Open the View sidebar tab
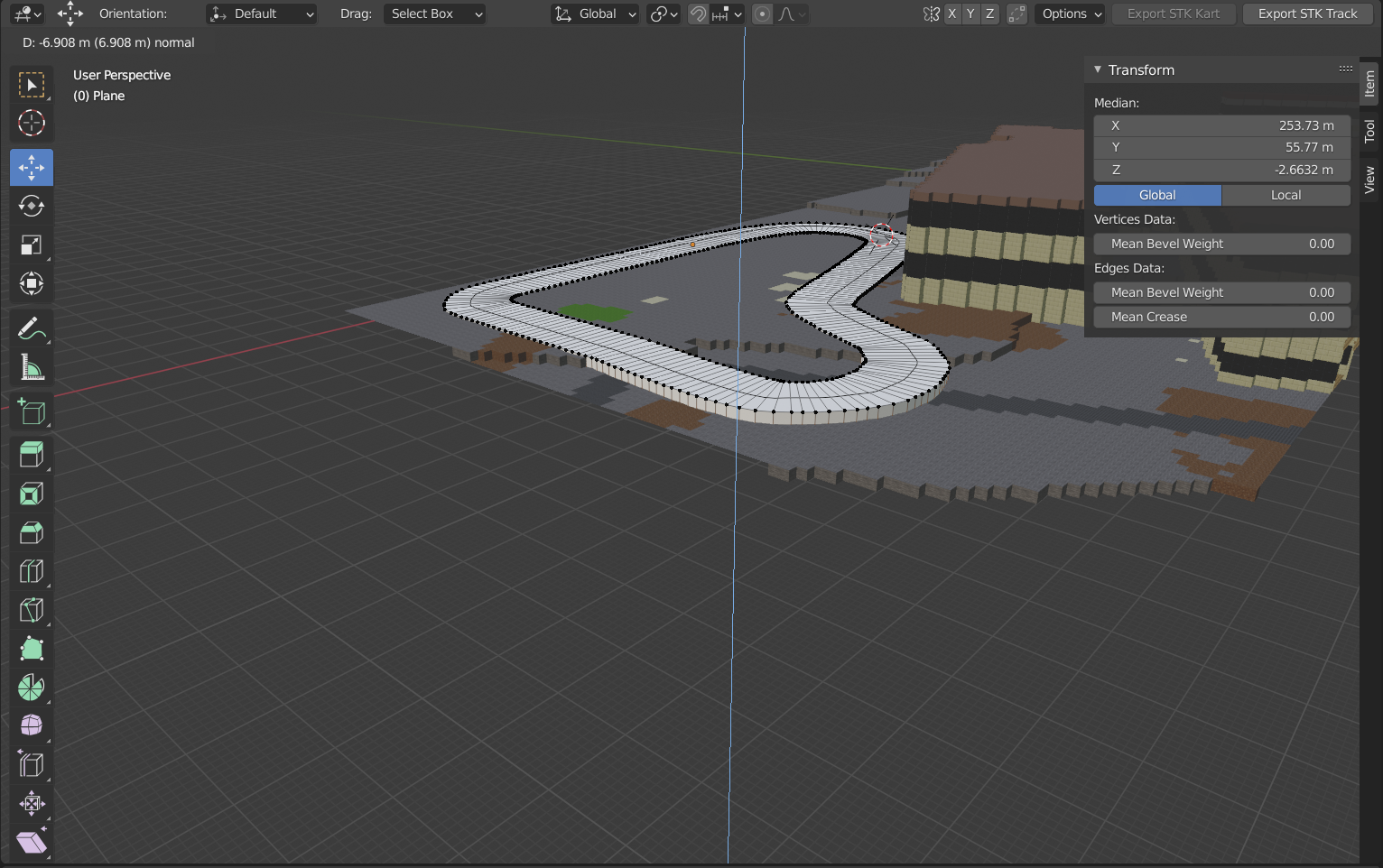 [x=1369, y=180]
